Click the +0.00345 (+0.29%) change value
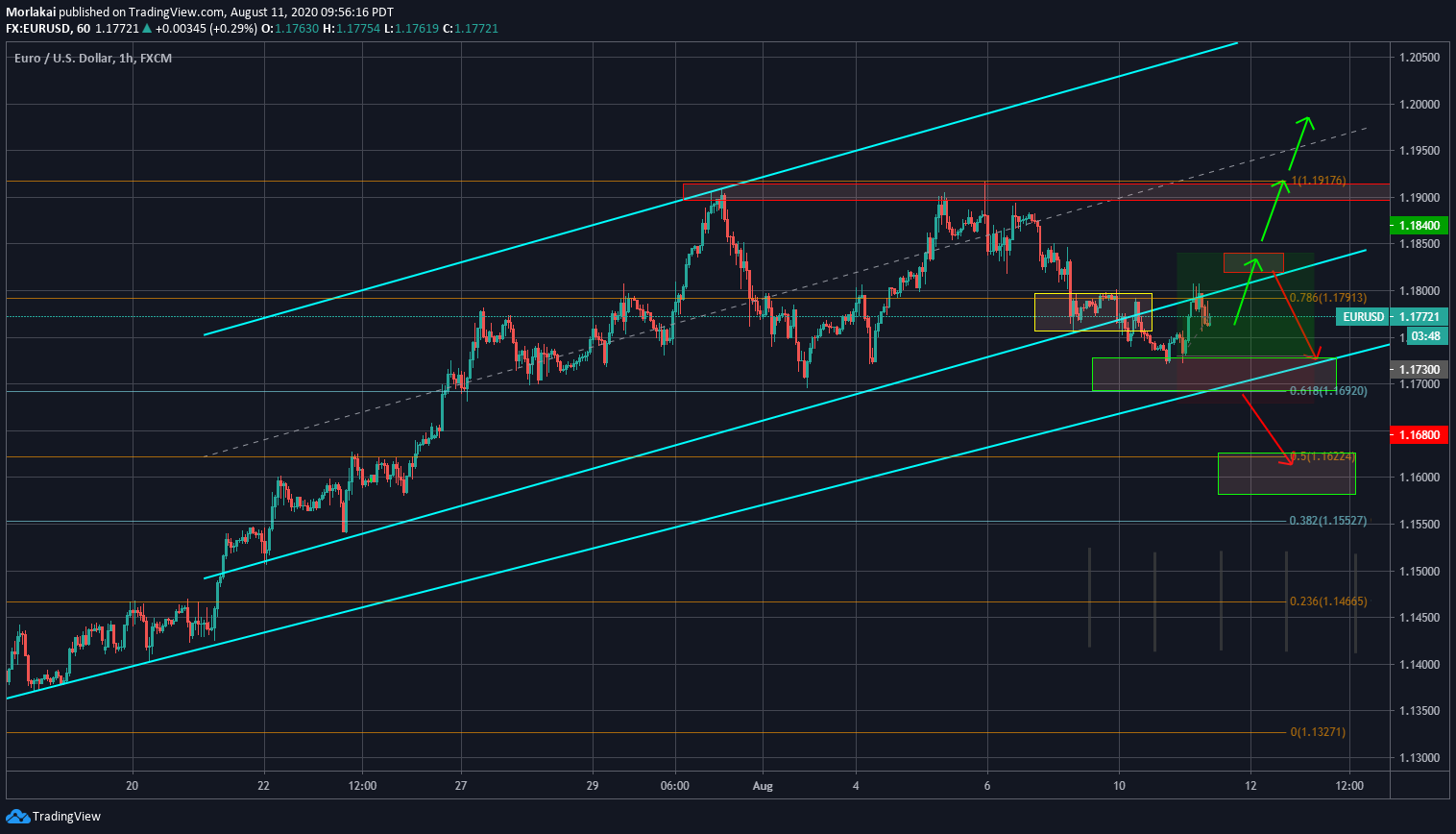1456x834 pixels. (x=206, y=29)
